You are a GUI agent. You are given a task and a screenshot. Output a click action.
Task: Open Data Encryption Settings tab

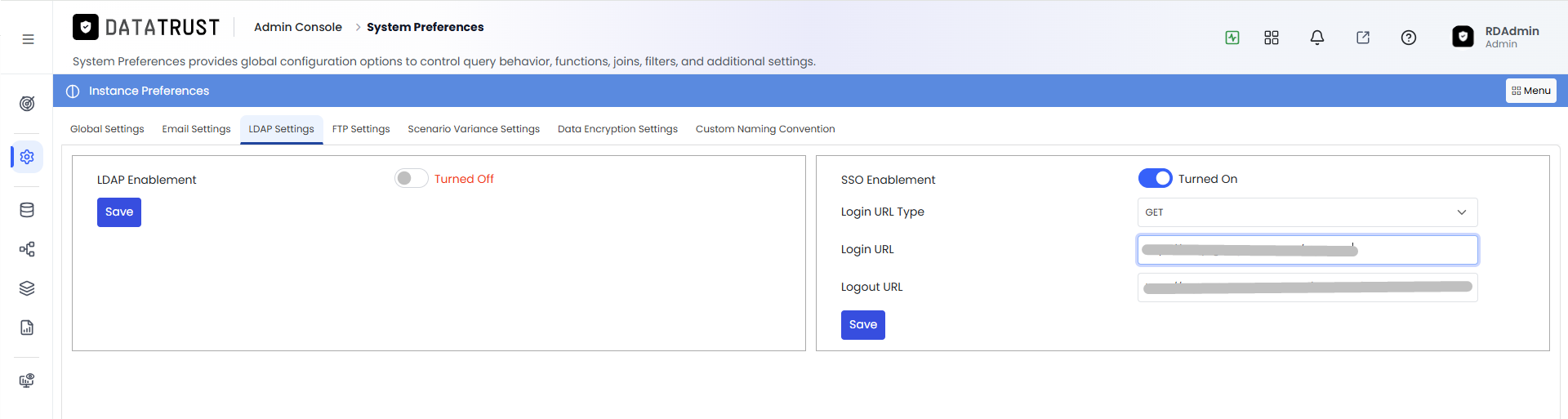point(617,129)
